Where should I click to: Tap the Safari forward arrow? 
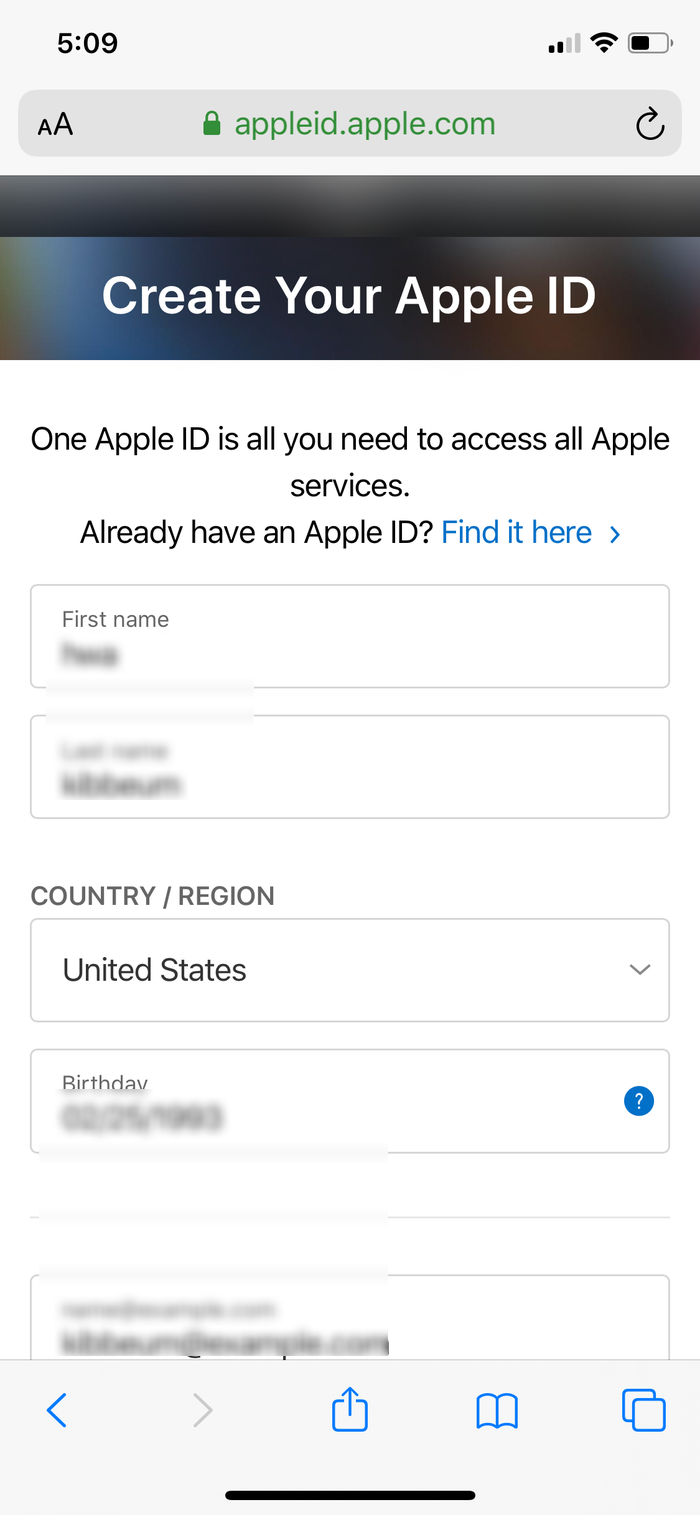point(203,1410)
